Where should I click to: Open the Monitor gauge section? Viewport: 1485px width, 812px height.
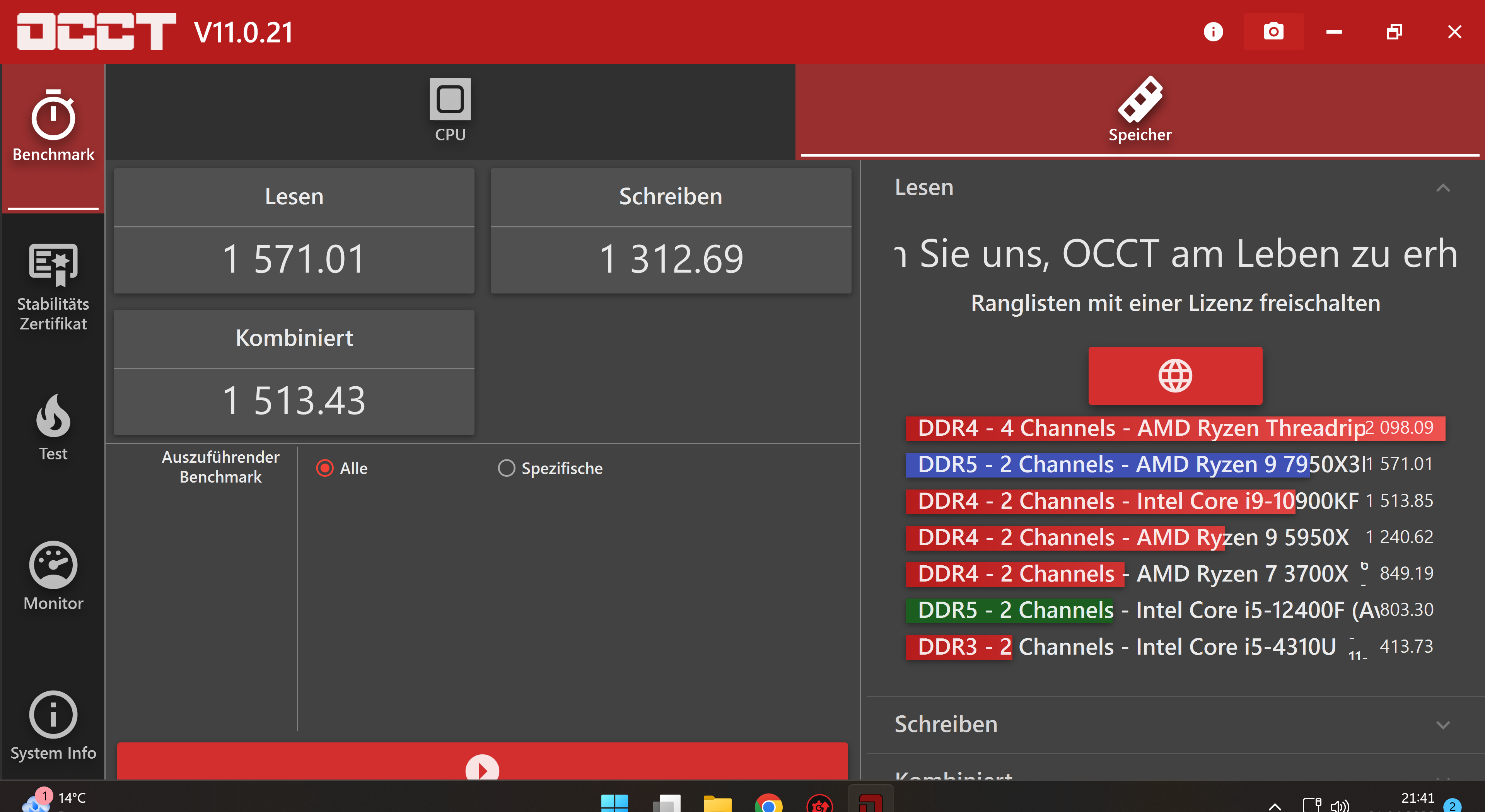[53, 576]
